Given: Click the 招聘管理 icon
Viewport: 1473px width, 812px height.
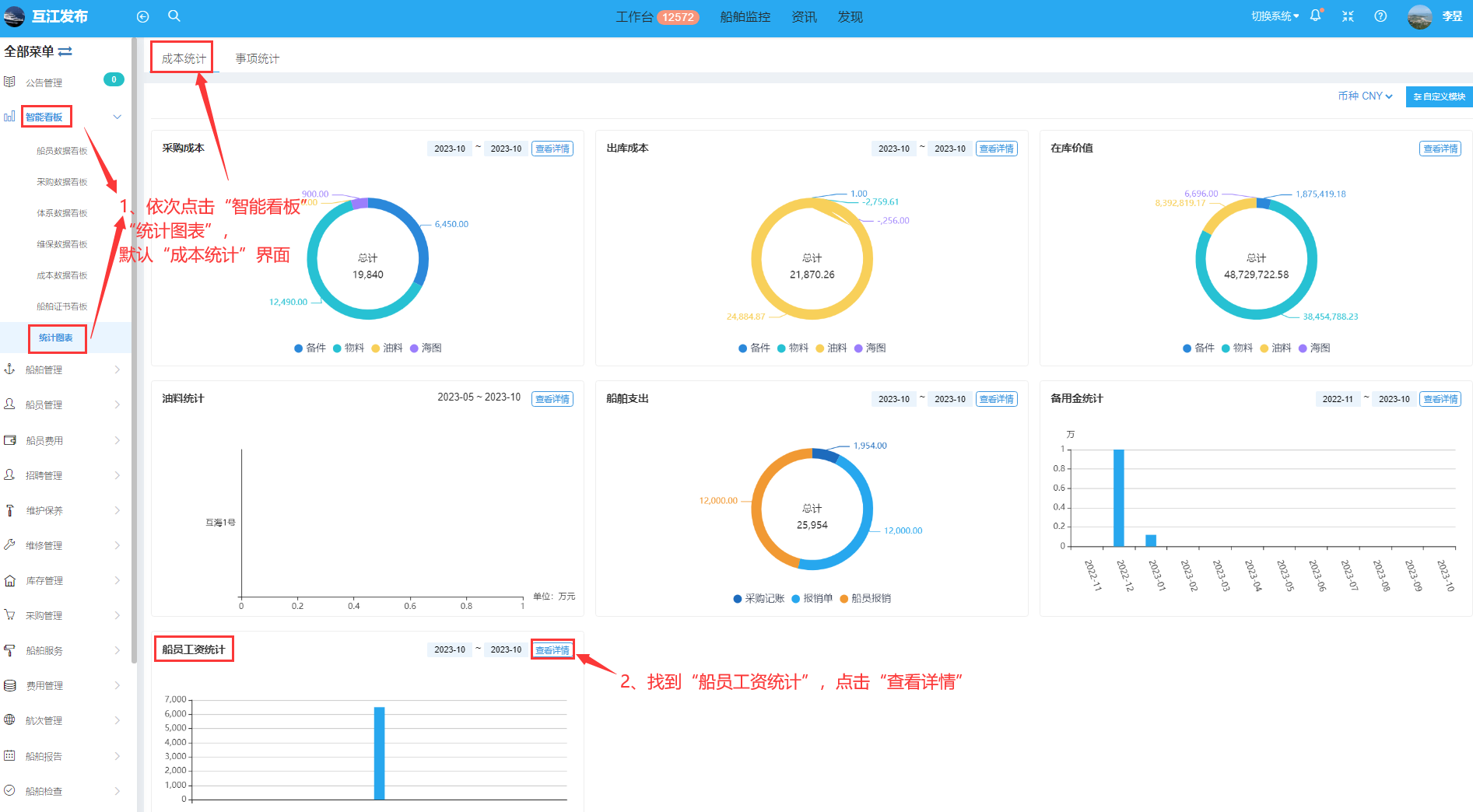Looking at the screenshot, I should (9, 475).
